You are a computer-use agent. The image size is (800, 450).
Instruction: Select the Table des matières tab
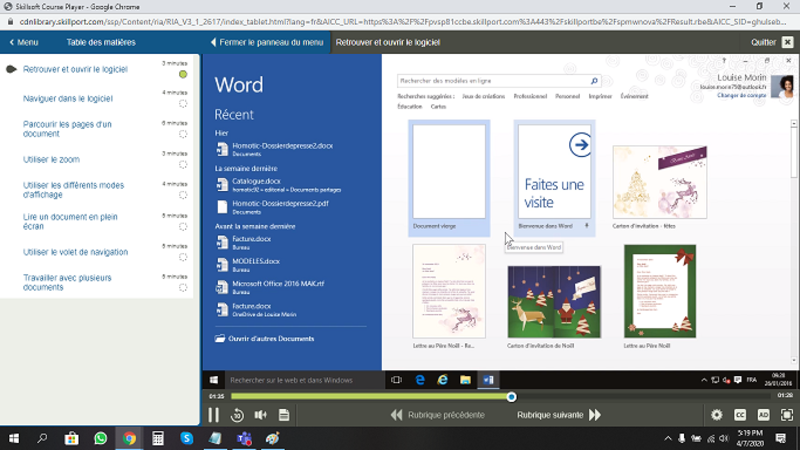click(x=101, y=42)
